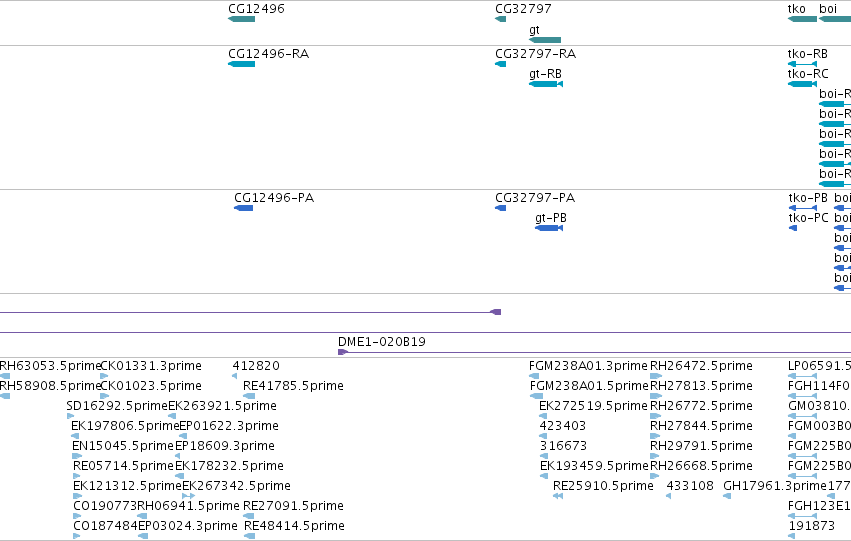Click EST EP03024.3prime
This screenshot has width=851, height=541.
(x=188, y=526)
